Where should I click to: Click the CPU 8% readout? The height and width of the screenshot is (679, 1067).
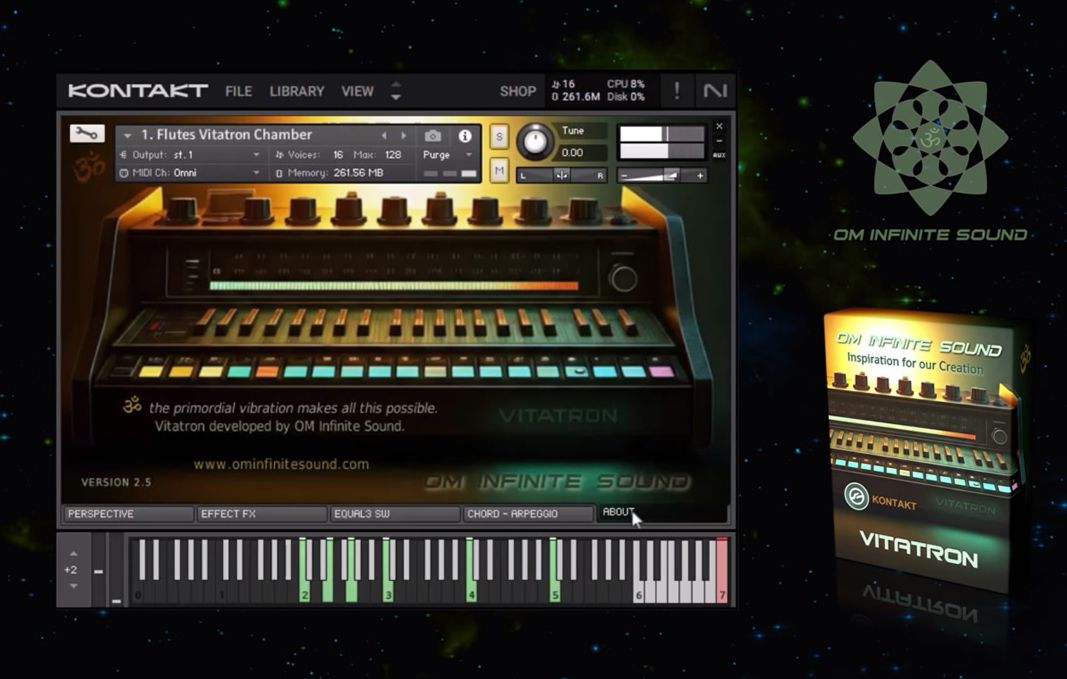click(x=625, y=84)
